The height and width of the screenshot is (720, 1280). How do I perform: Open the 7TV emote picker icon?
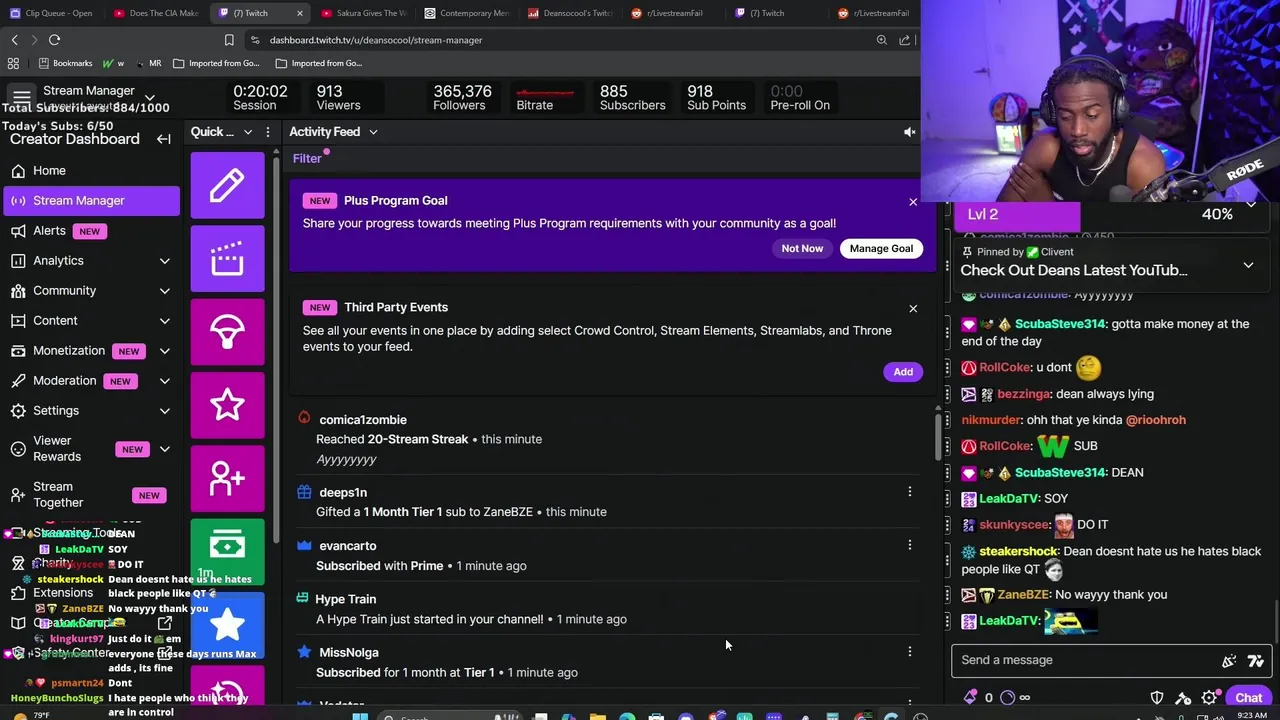pos(1256,660)
